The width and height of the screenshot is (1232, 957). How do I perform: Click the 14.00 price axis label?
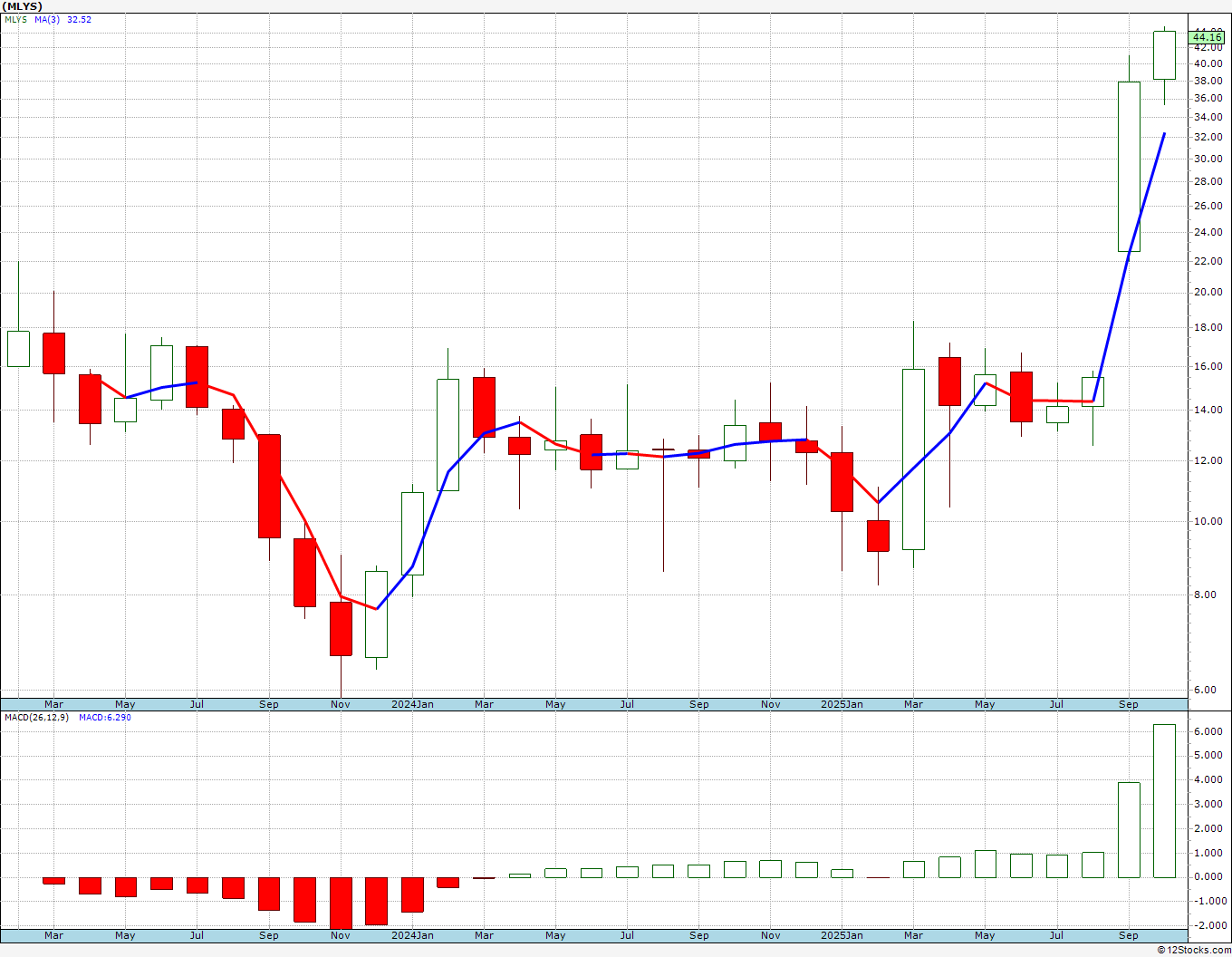tap(1208, 410)
